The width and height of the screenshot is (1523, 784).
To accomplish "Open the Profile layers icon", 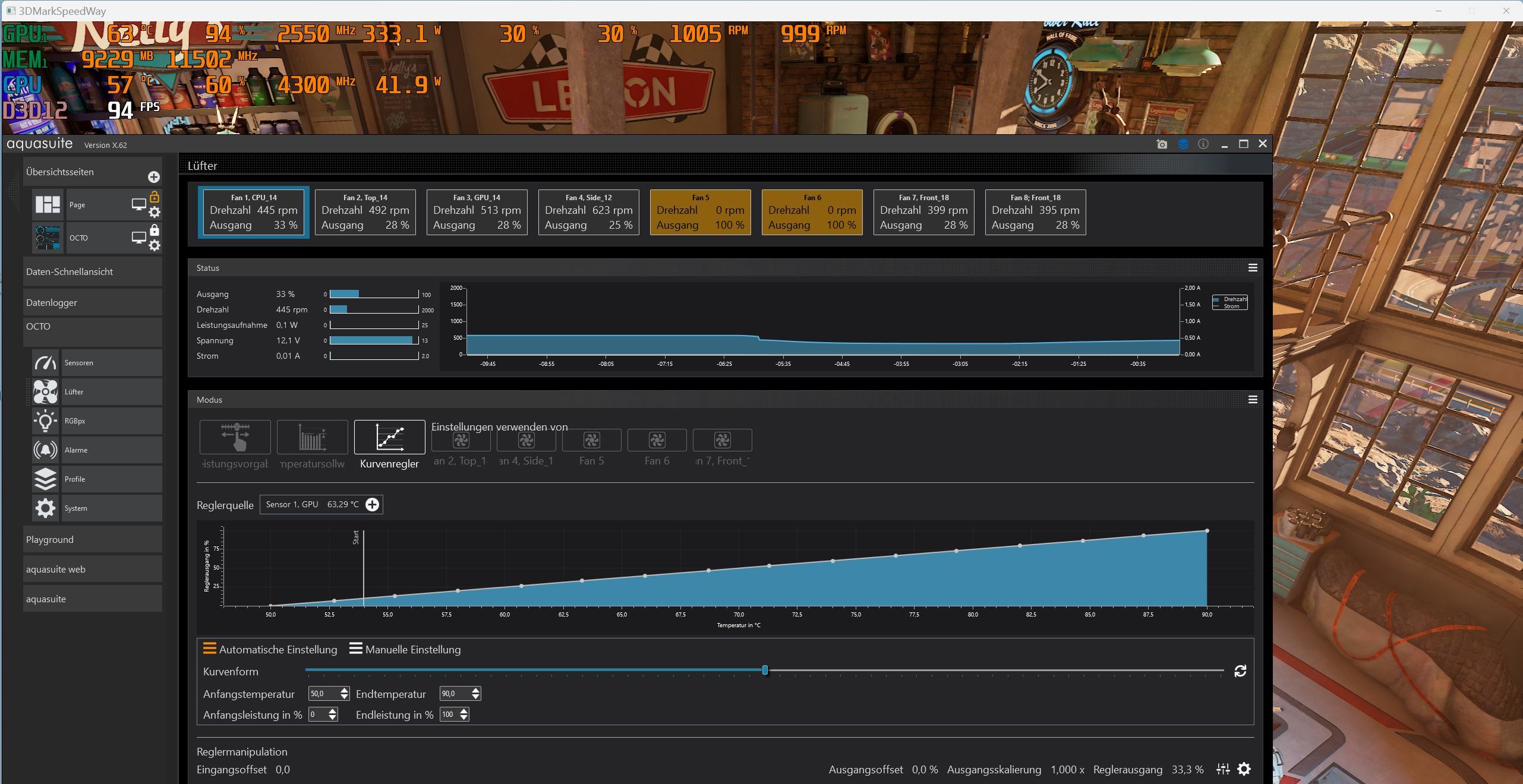I will coord(45,479).
